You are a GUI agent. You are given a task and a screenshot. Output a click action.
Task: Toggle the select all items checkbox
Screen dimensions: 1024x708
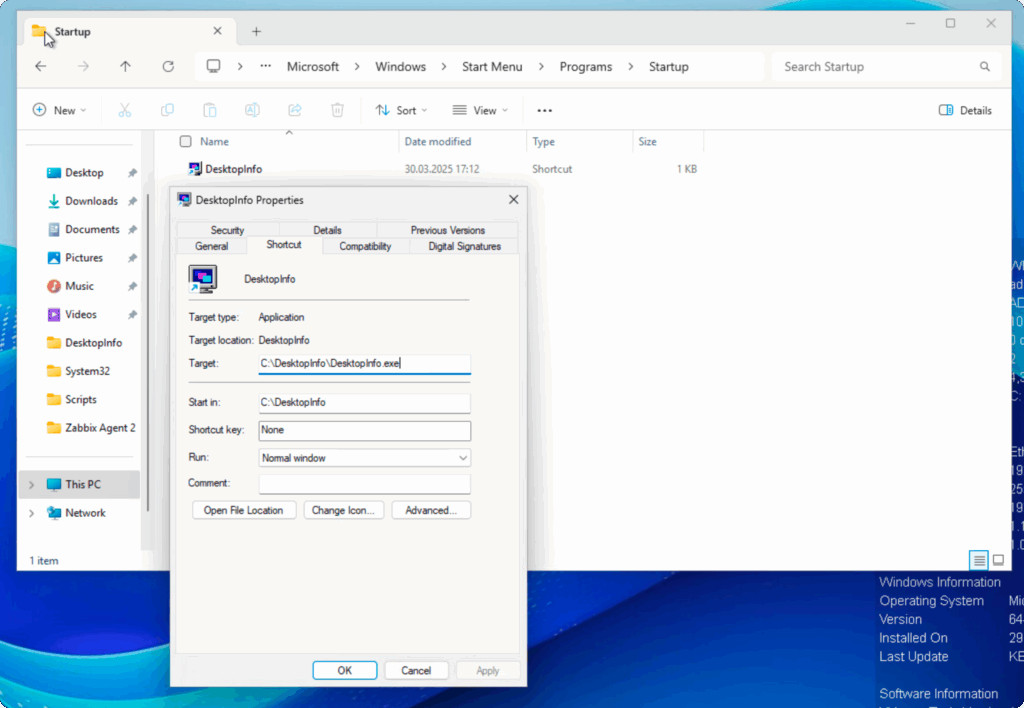(185, 142)
